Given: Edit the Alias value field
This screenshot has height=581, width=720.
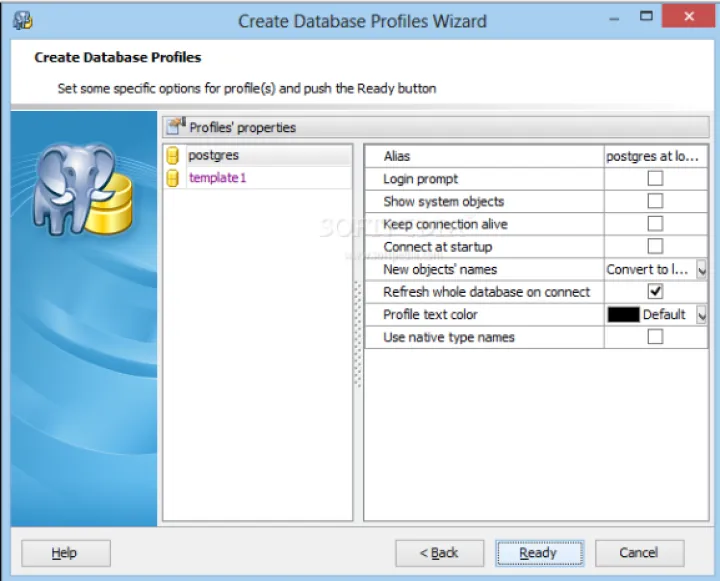Looking at the screenshot, I should pos(654,156).
